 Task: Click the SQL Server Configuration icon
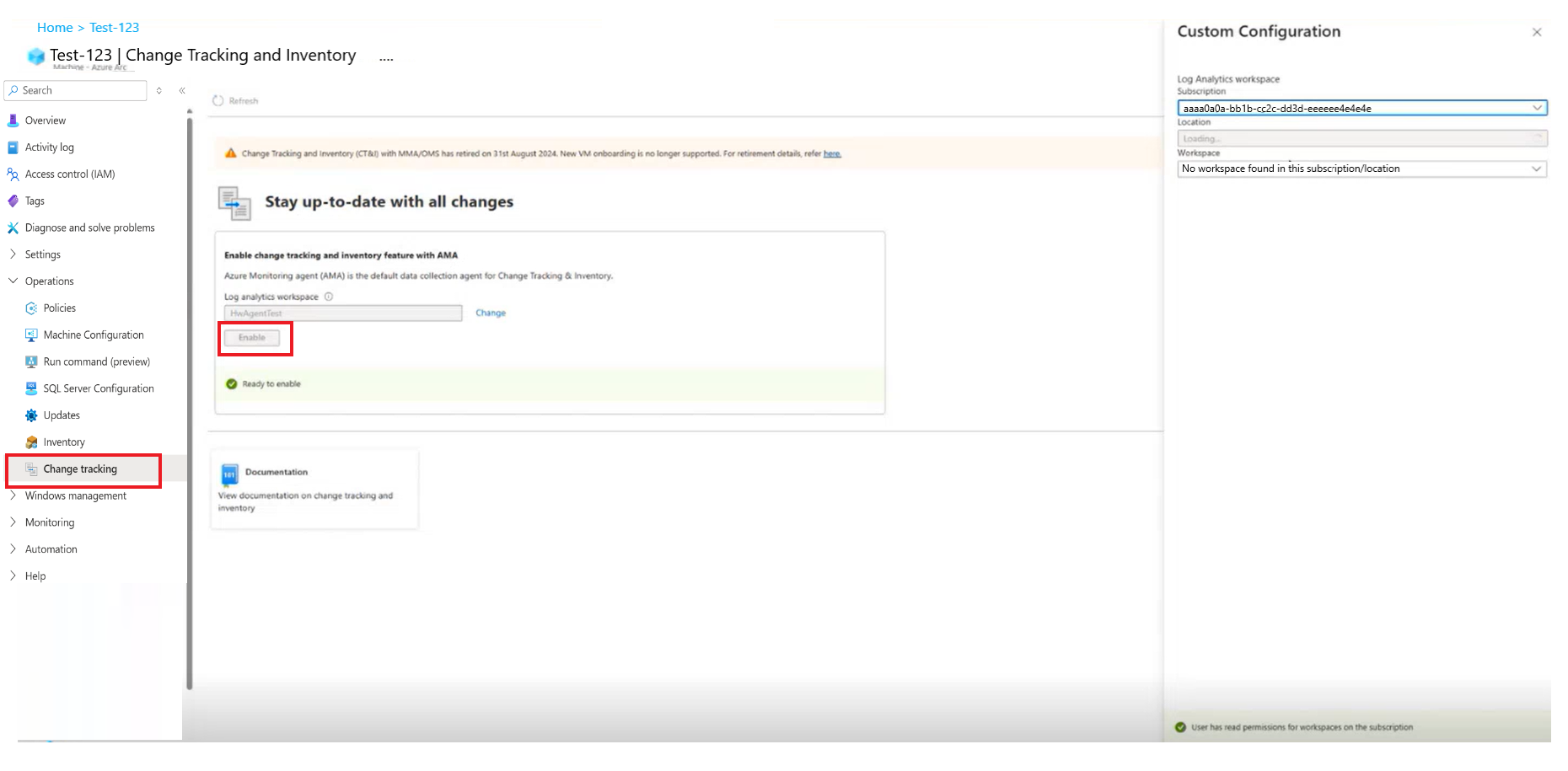[x=31, y=388]
